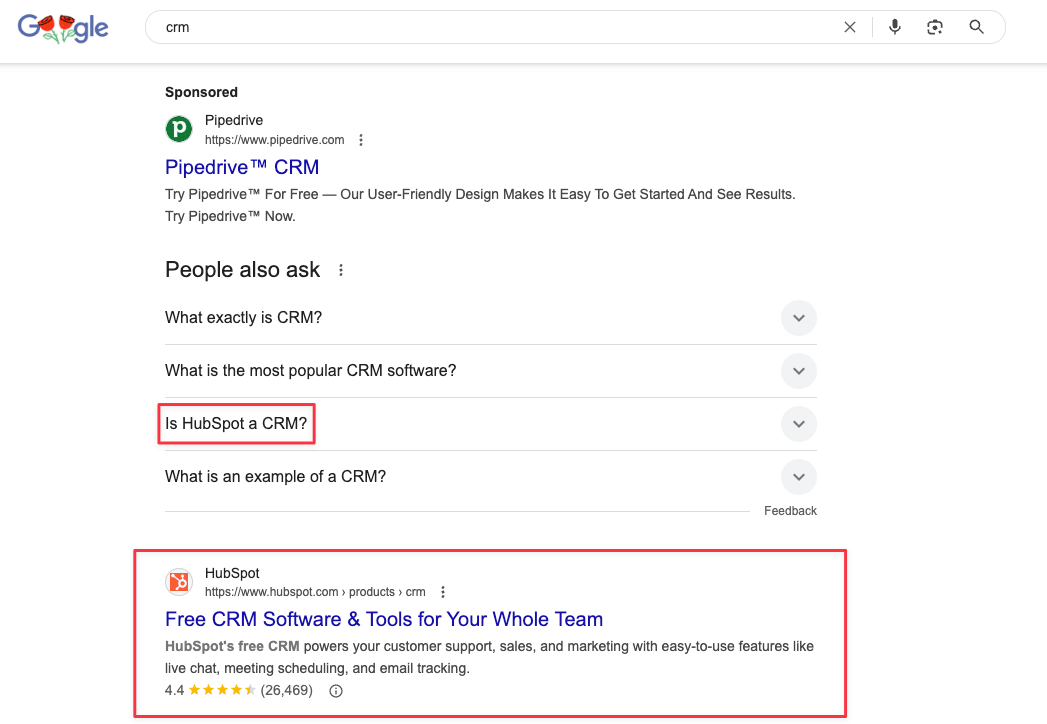The image size is (1047, 724).
Task: Expand "Is HubSpot a CRM?" chevron
Action: click(x=799, y=424)
